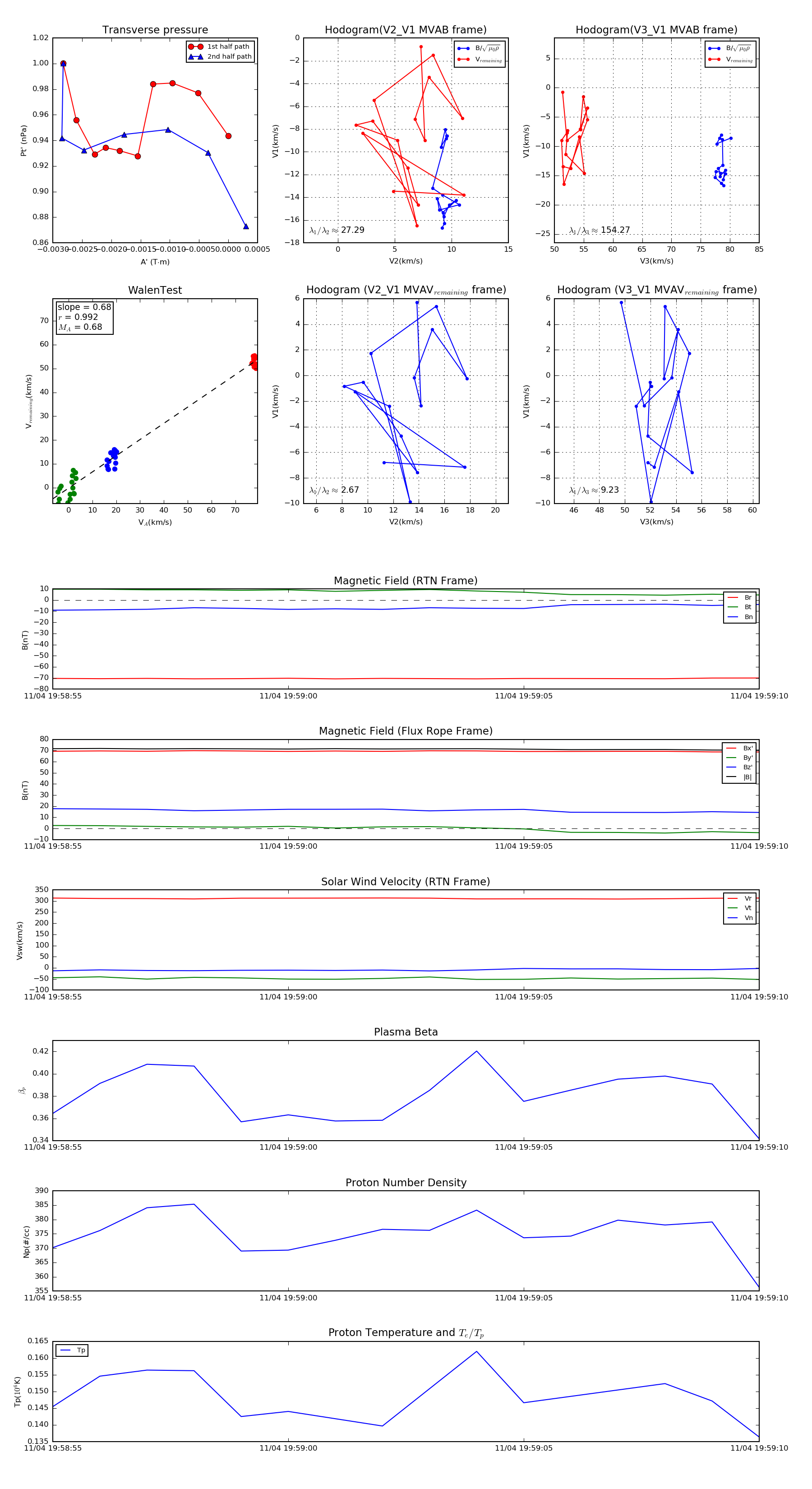Click 'r = 0.992' annotation
This screenshot has width=812, height=1489.
point(78,317)
